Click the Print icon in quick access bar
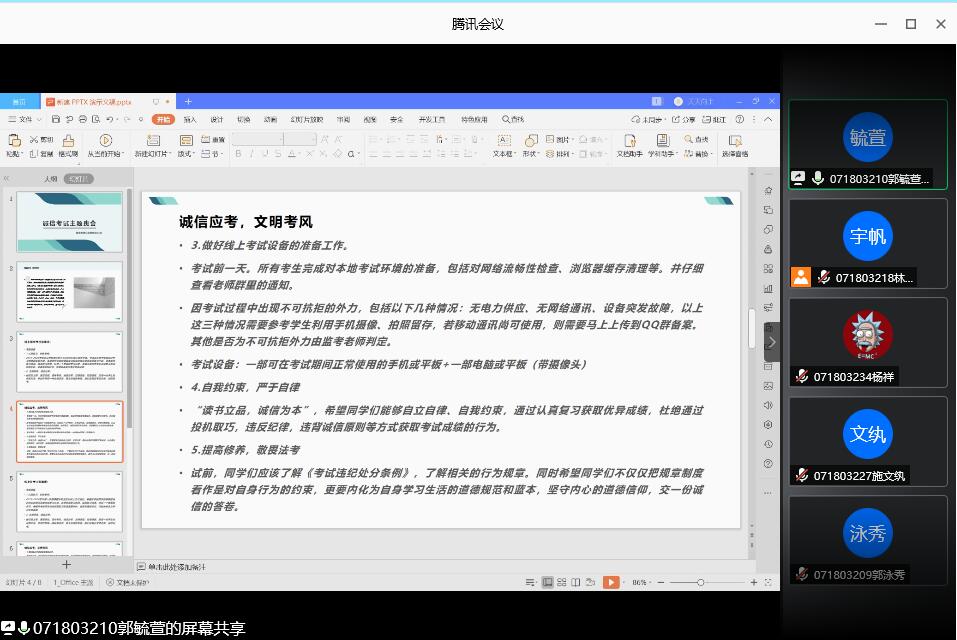Viewport: 957px width, 640px height. point(82,120)
